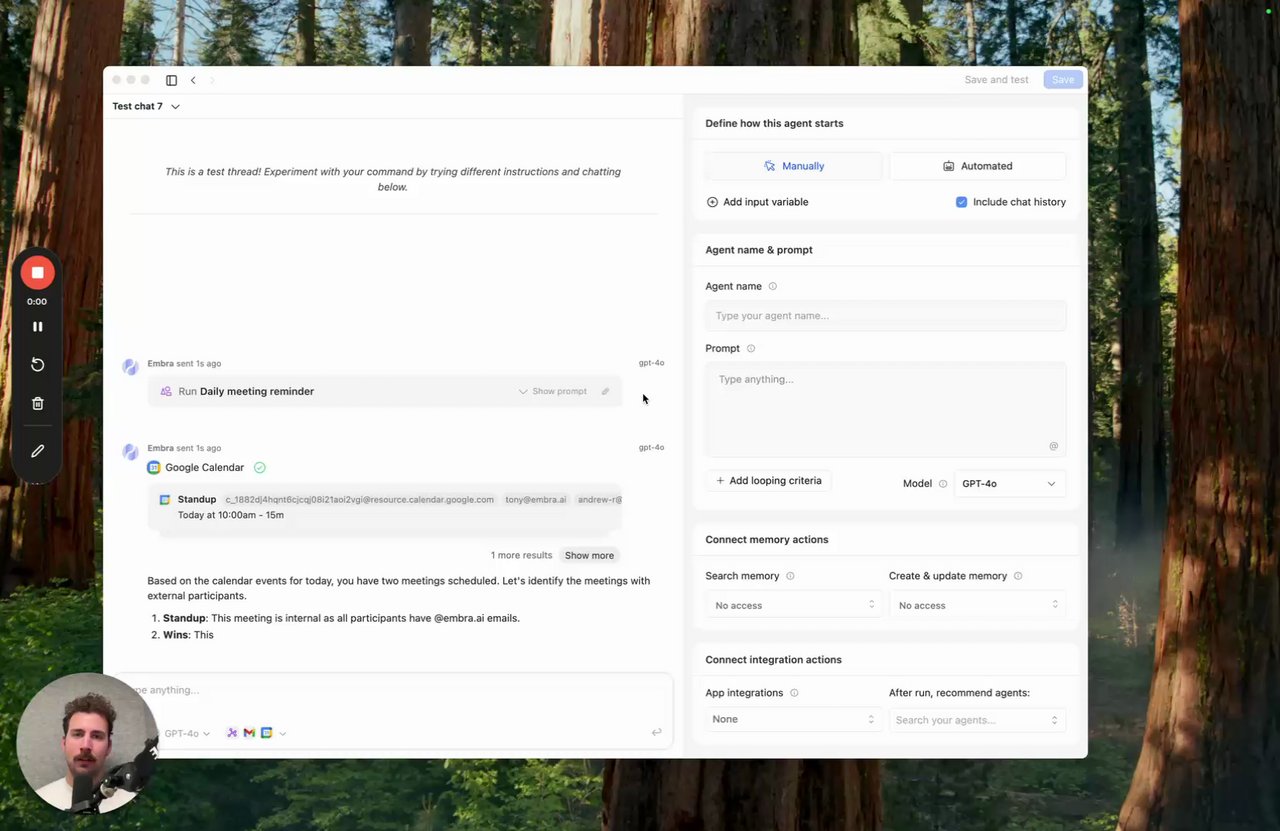Edit the Daily meeting reminder run with the pencil
The image size is (1280, 831).
(x=605, y=391)
